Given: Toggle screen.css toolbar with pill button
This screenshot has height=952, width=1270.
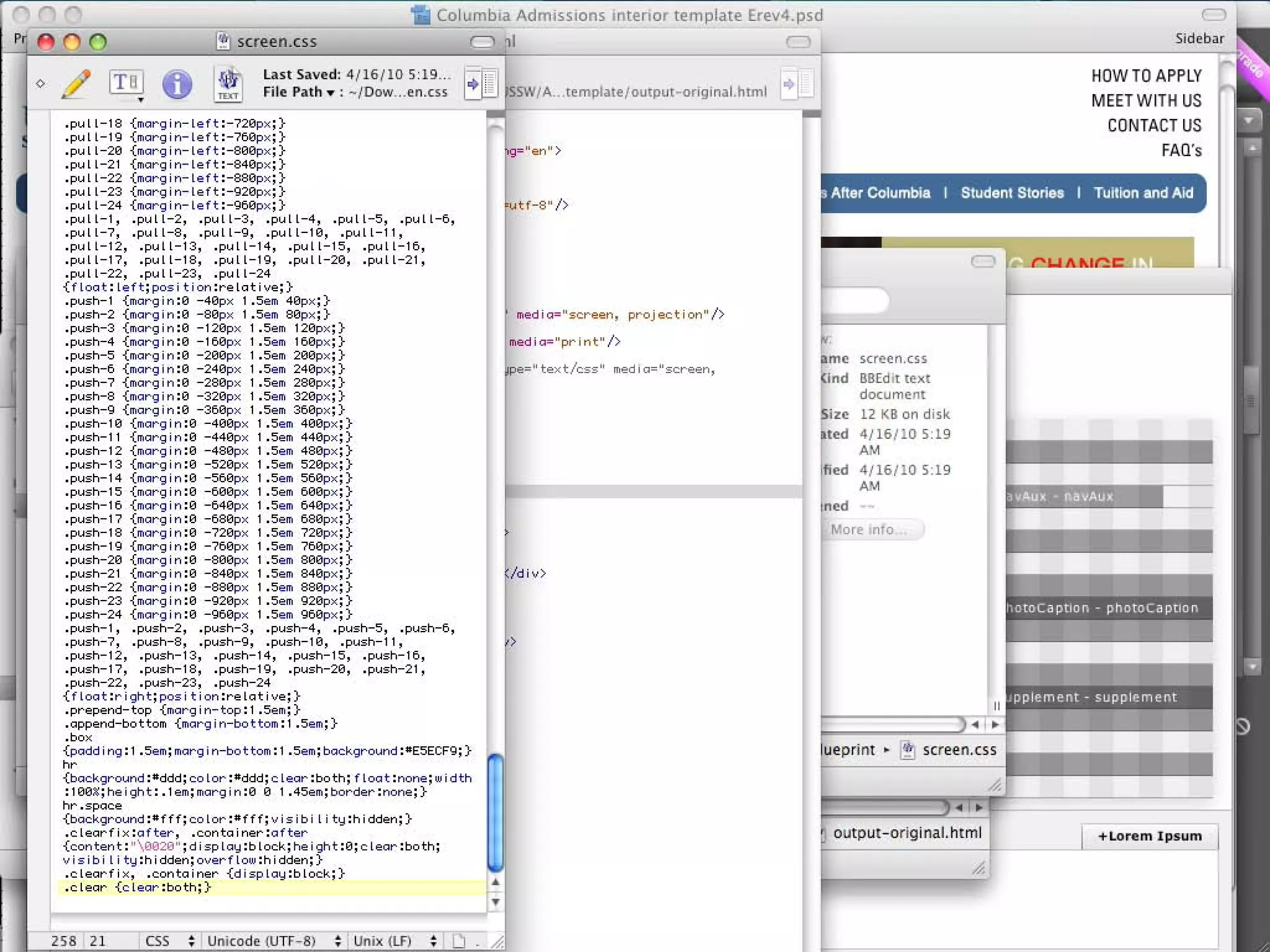Looking at the screenshot, I should click(482, 42).
